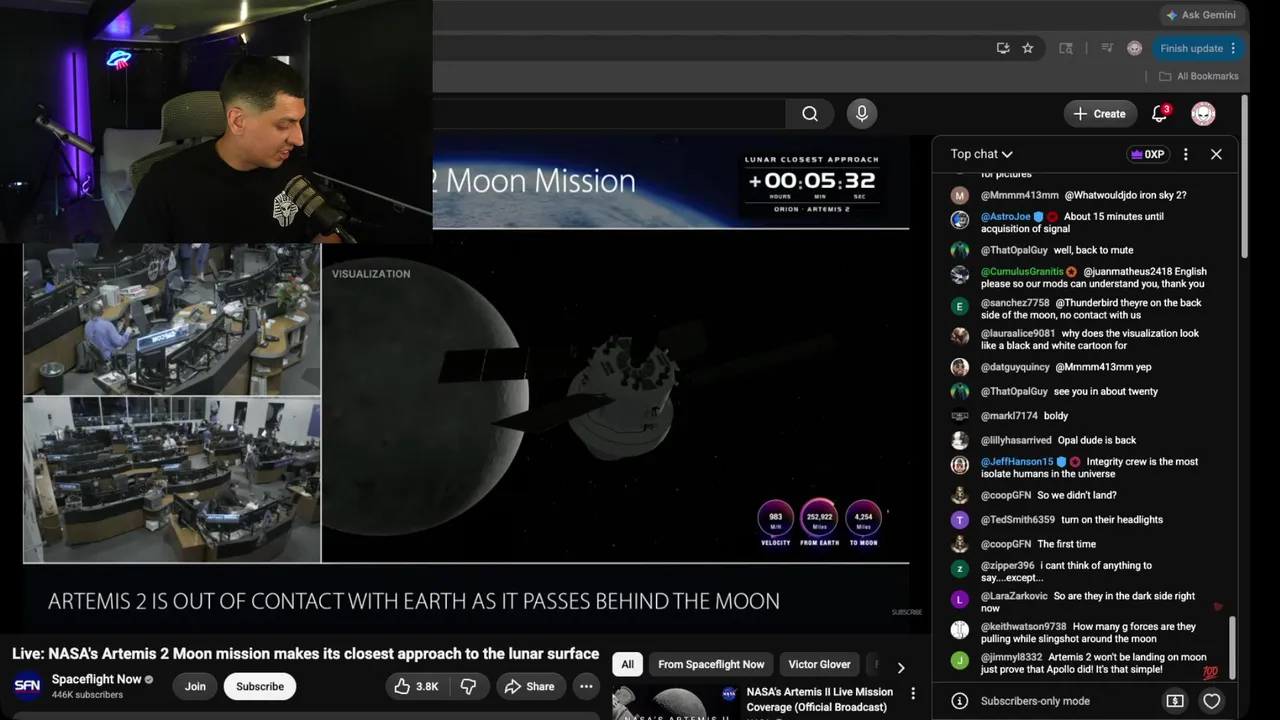Send a heart reaction in chat

pyautogui.click(x=1211, y=701)
